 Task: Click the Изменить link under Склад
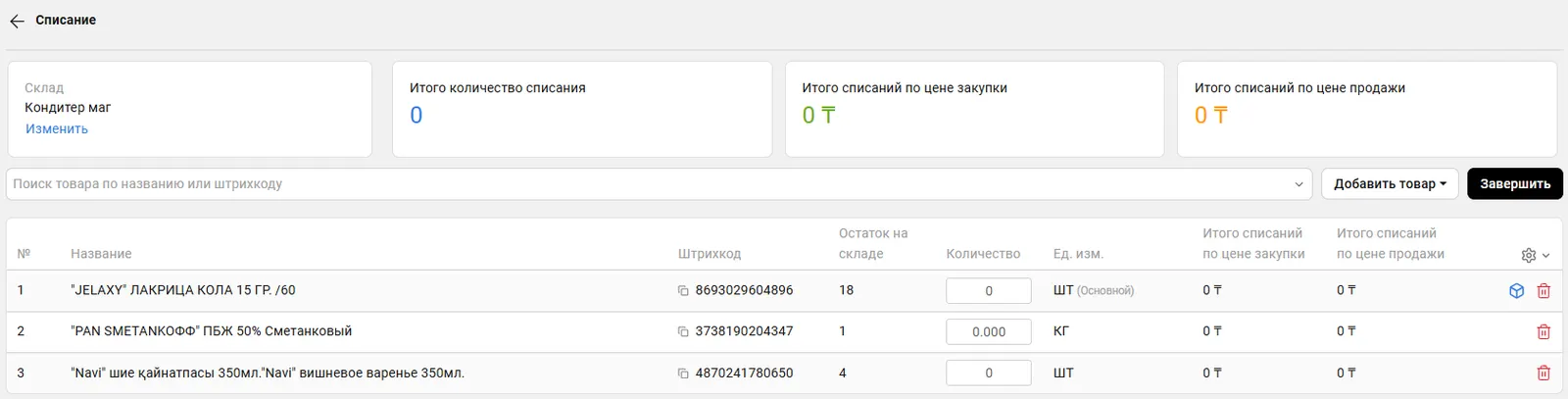pos(57,129)
